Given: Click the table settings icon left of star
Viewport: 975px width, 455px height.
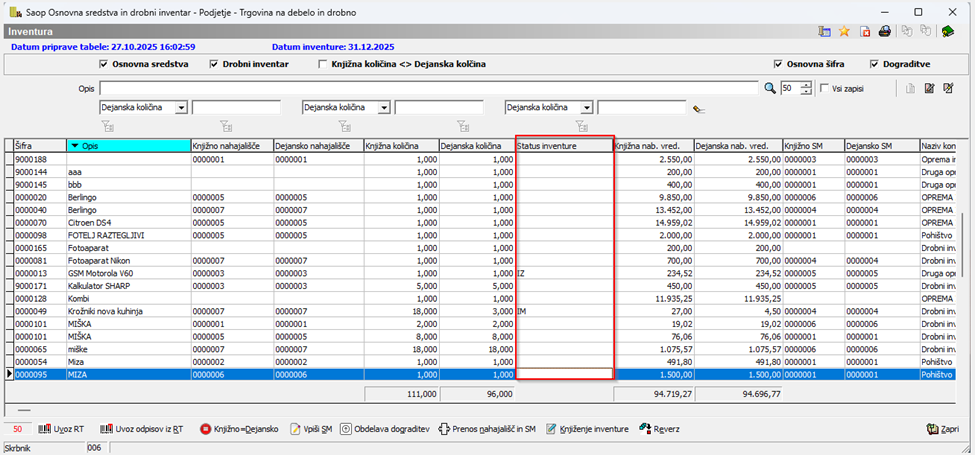Looking at the screenshot, I should click(825, 32).
